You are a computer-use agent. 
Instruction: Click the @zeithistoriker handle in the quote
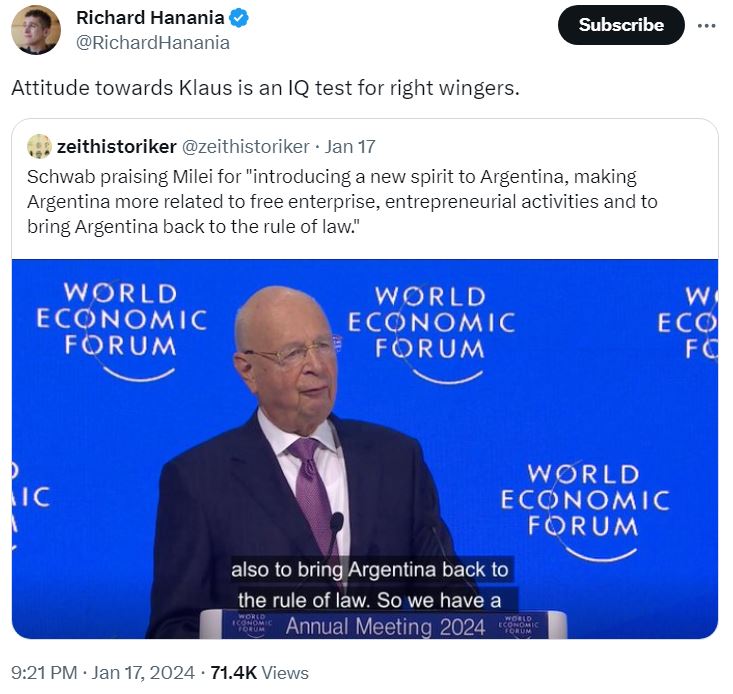click(x=245, y=147)
